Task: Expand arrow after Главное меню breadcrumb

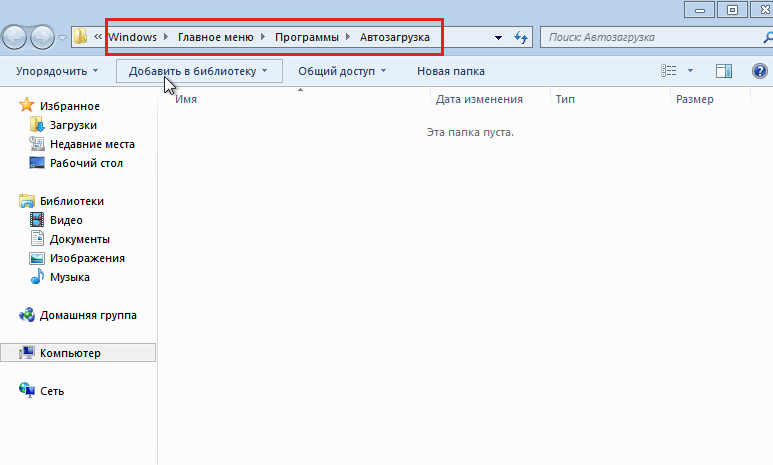Action: (263, 37)
